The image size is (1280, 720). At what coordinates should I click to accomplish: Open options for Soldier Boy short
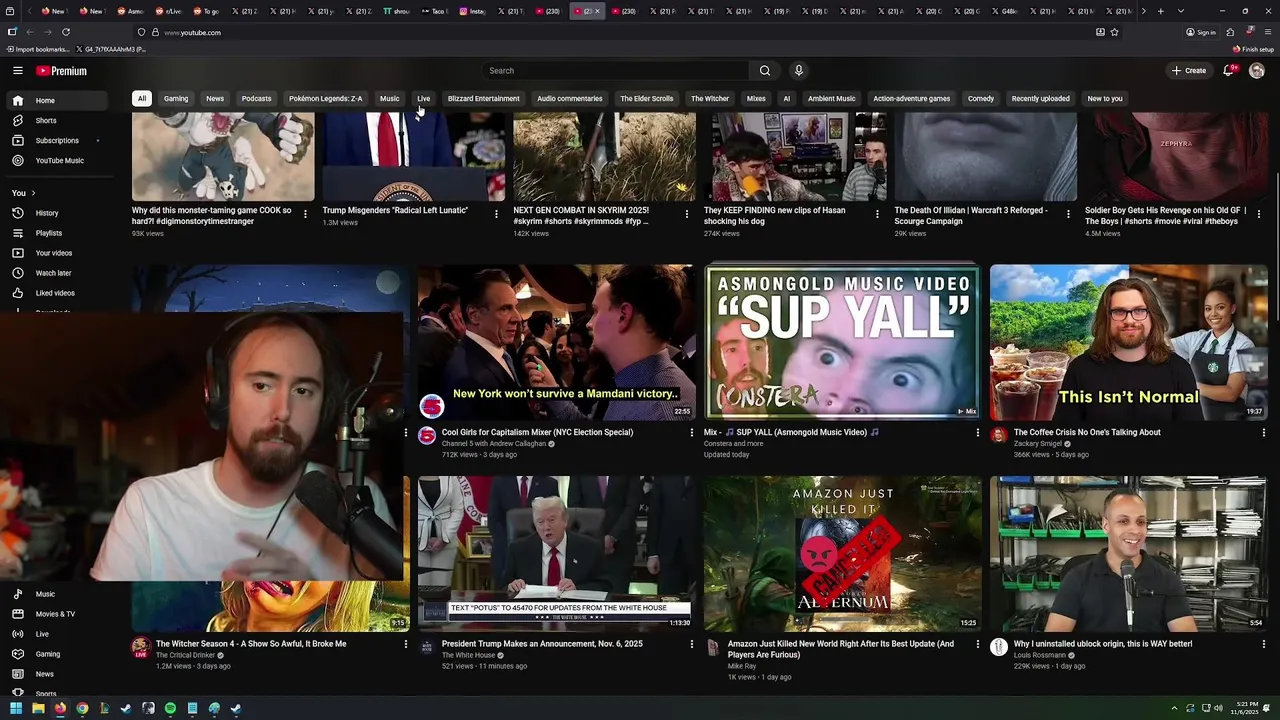click(x=1258, y=214)
